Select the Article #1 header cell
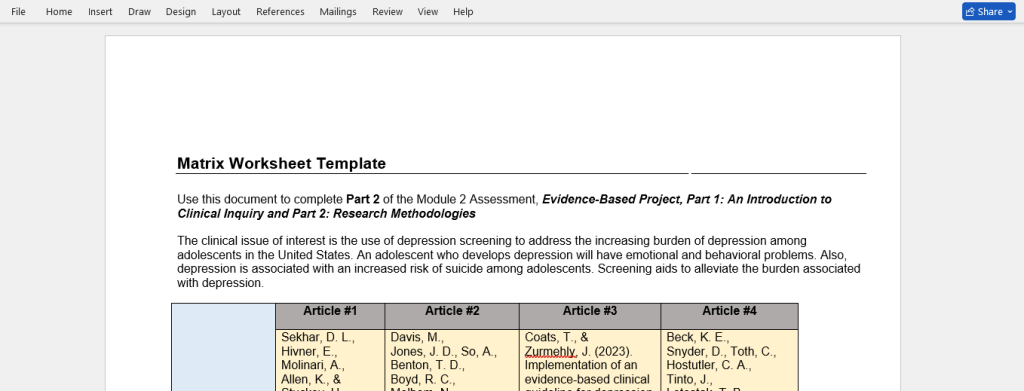The height and width of the screenshot is (391, 1024). [x=330, y=316]
